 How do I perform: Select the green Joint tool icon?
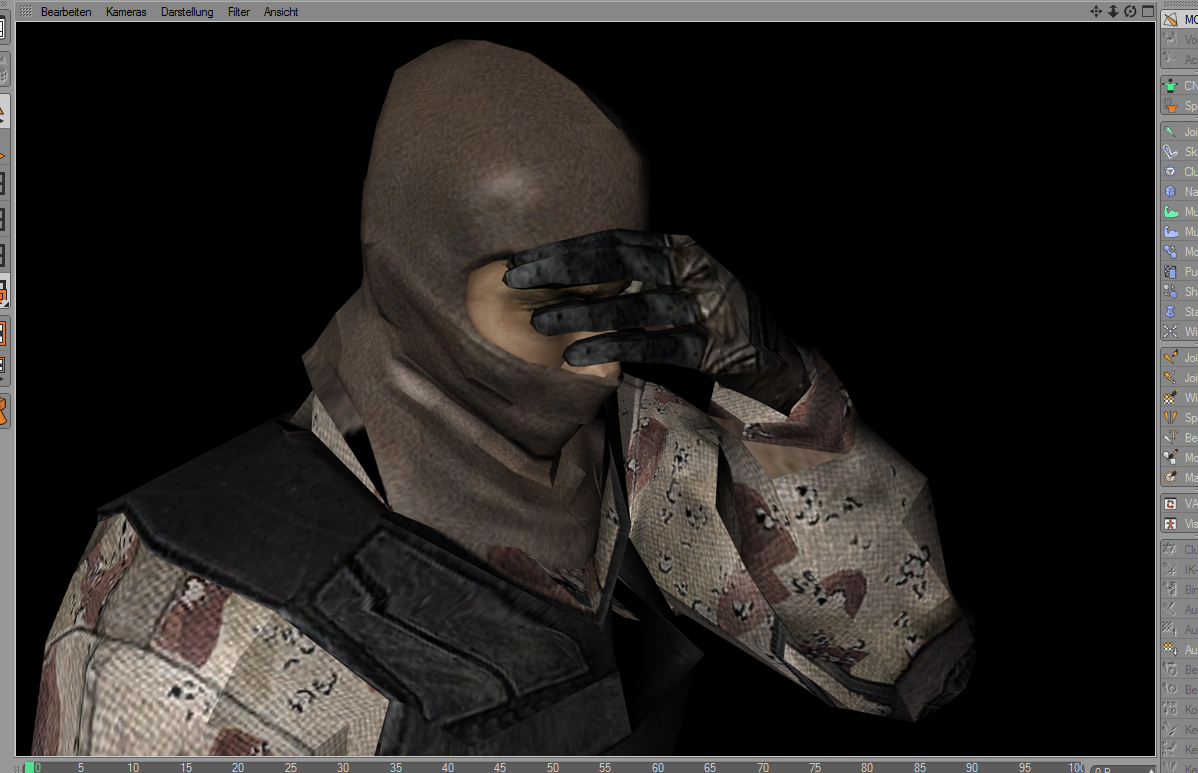(x=1171, y=132)
